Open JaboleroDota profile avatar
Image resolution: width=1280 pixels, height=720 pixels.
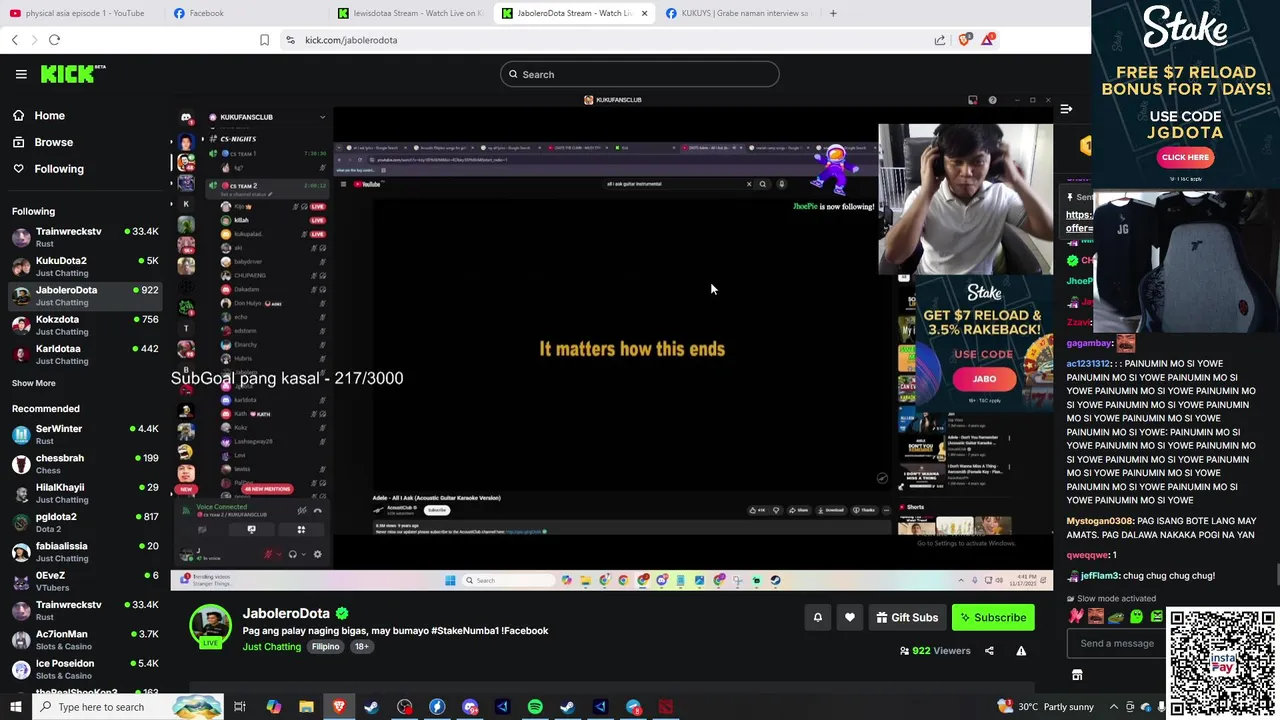point(210,628)
